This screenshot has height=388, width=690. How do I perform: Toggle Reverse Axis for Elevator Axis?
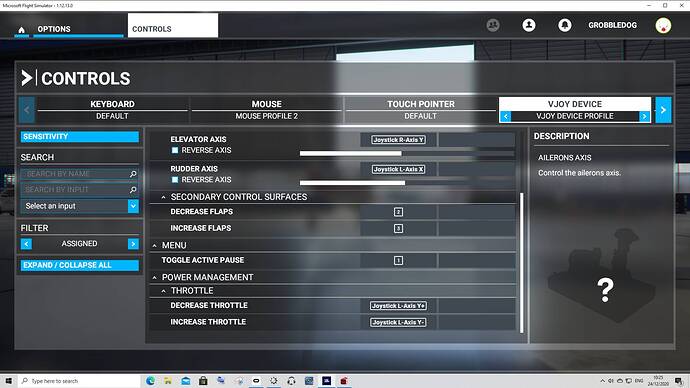click(x=175, y=150)
